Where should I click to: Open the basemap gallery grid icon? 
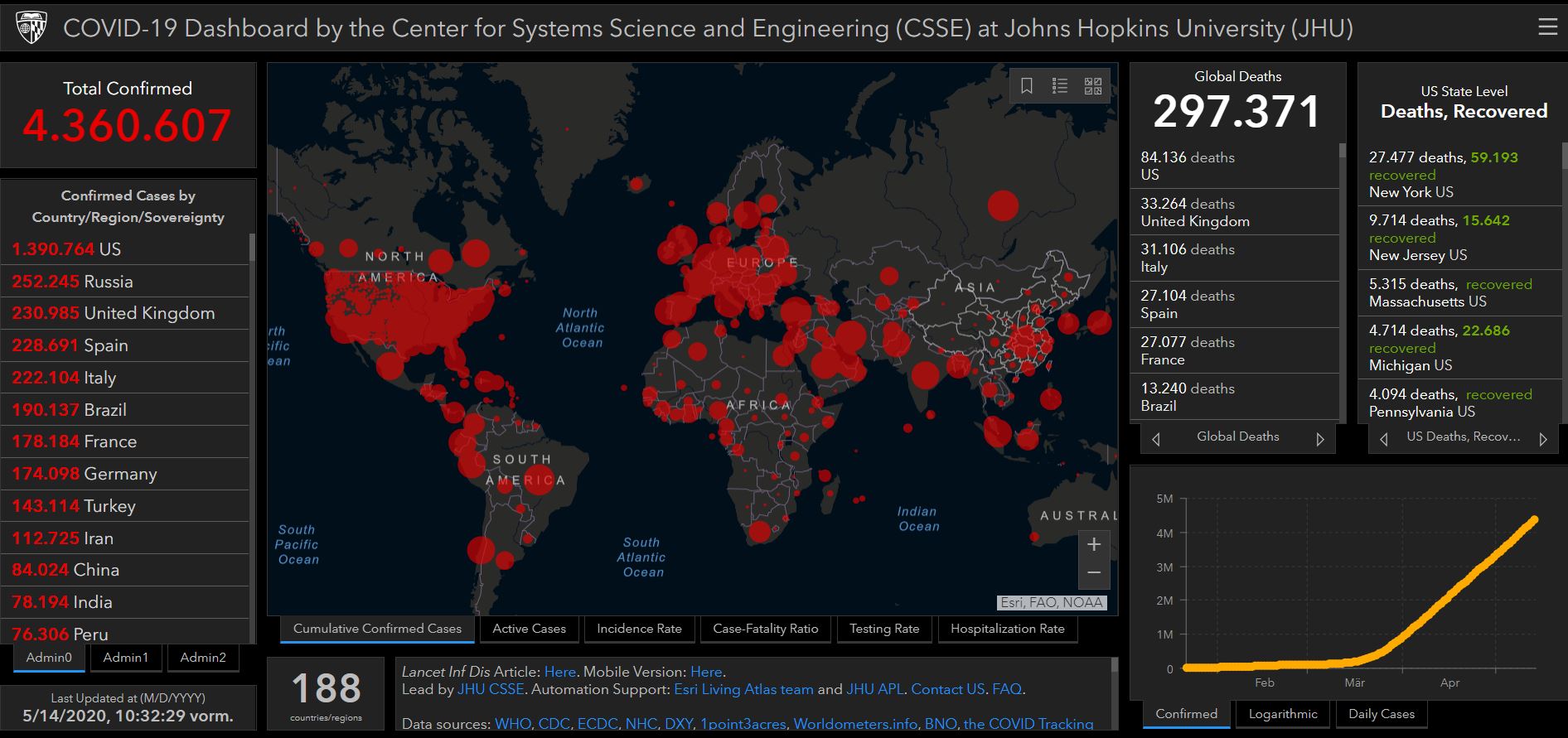[x=1093, y=86]
